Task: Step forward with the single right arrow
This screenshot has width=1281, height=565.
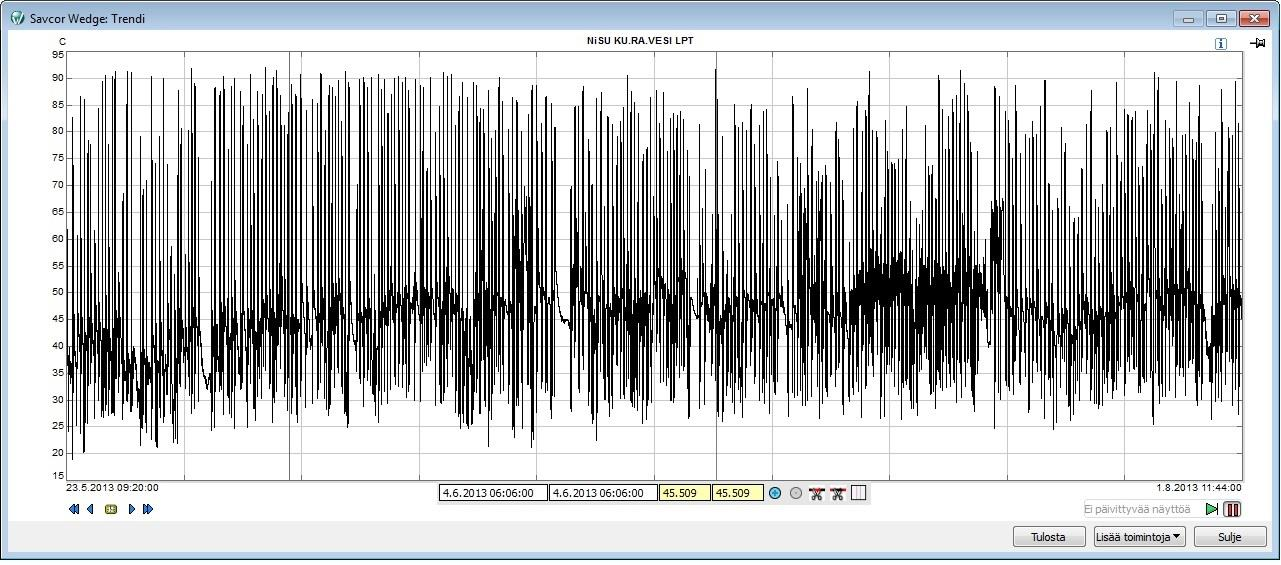Action: pyautogui.click(x=132, y=509)
